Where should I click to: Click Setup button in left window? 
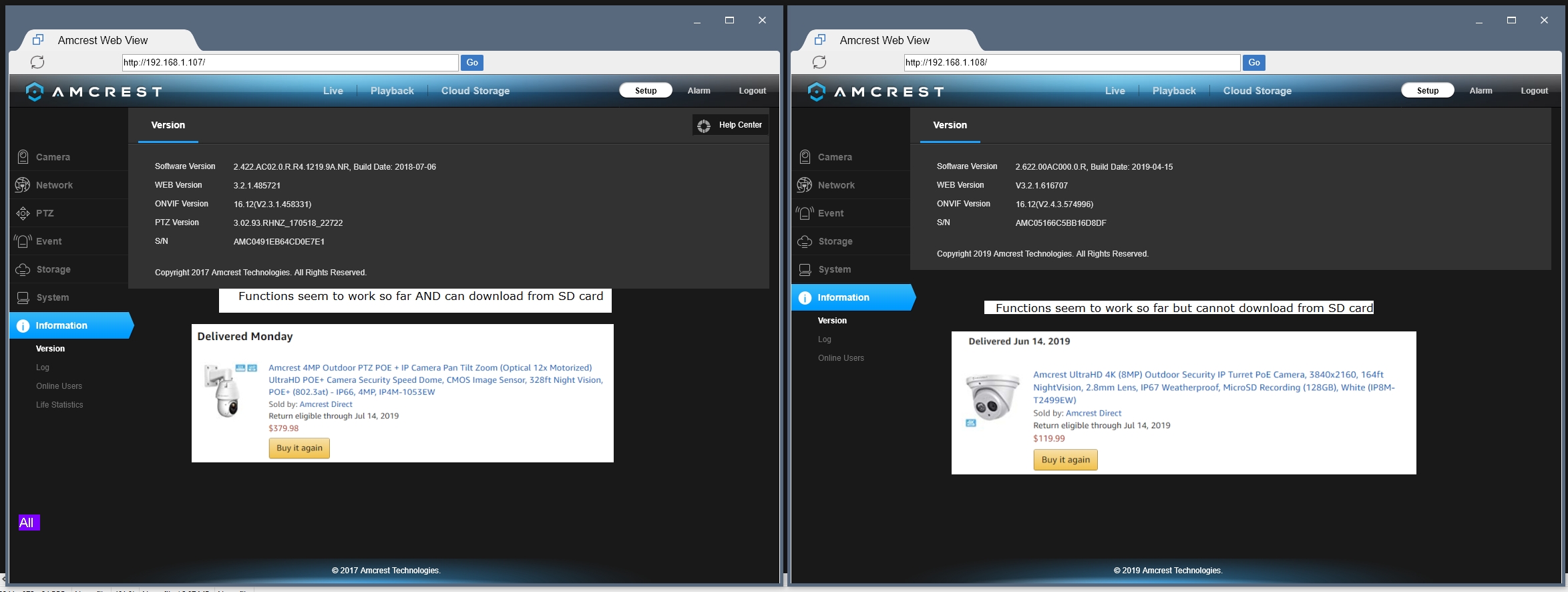(646, 90)
